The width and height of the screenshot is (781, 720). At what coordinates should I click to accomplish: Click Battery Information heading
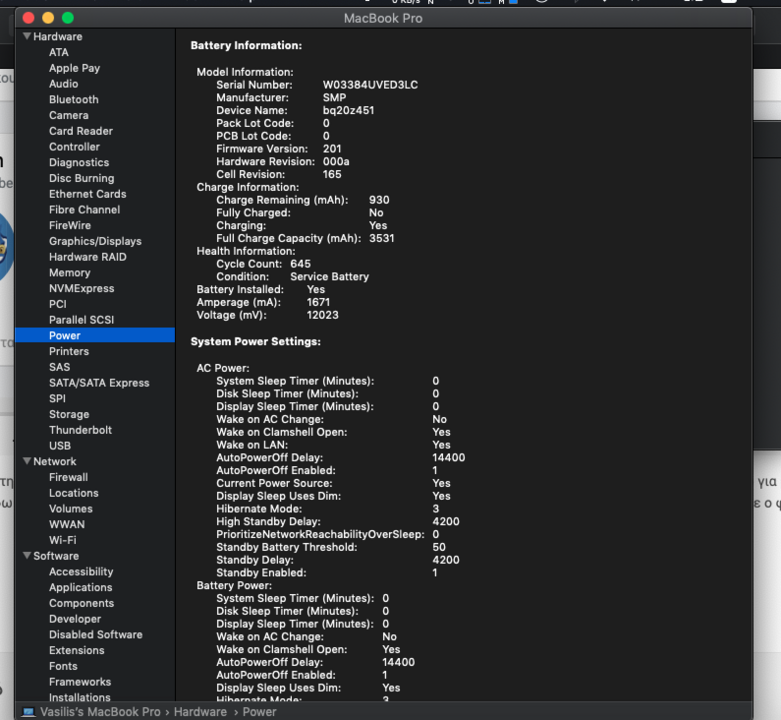tap(246, 45)
